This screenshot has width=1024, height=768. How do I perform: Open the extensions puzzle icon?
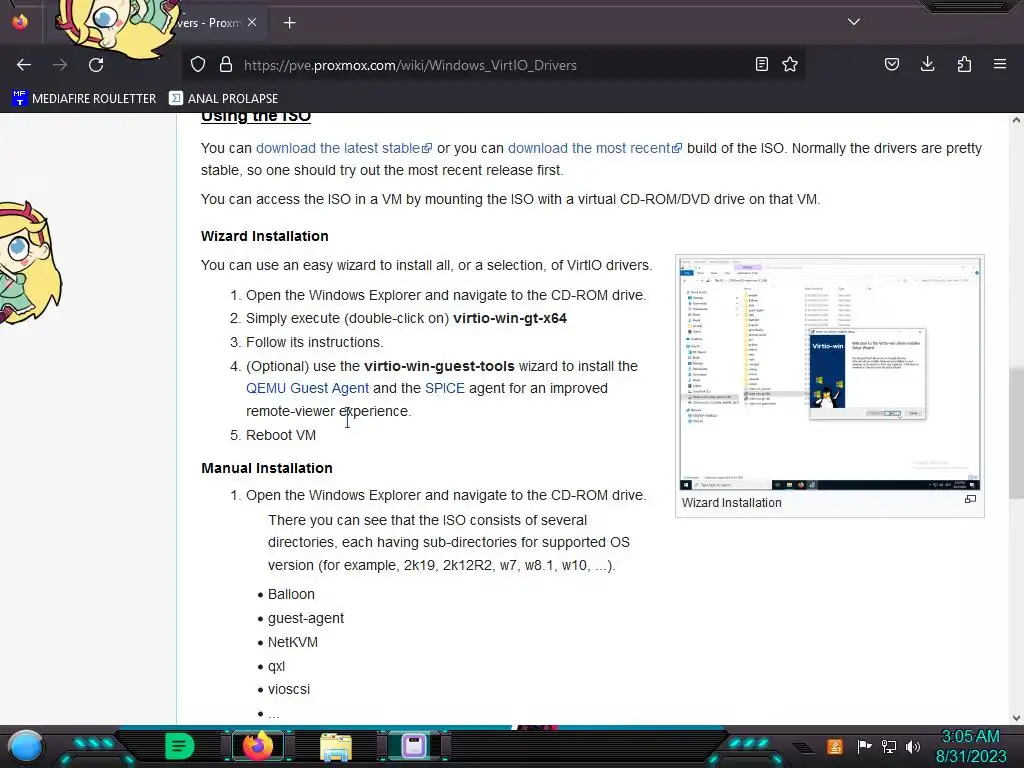point(964,65)
